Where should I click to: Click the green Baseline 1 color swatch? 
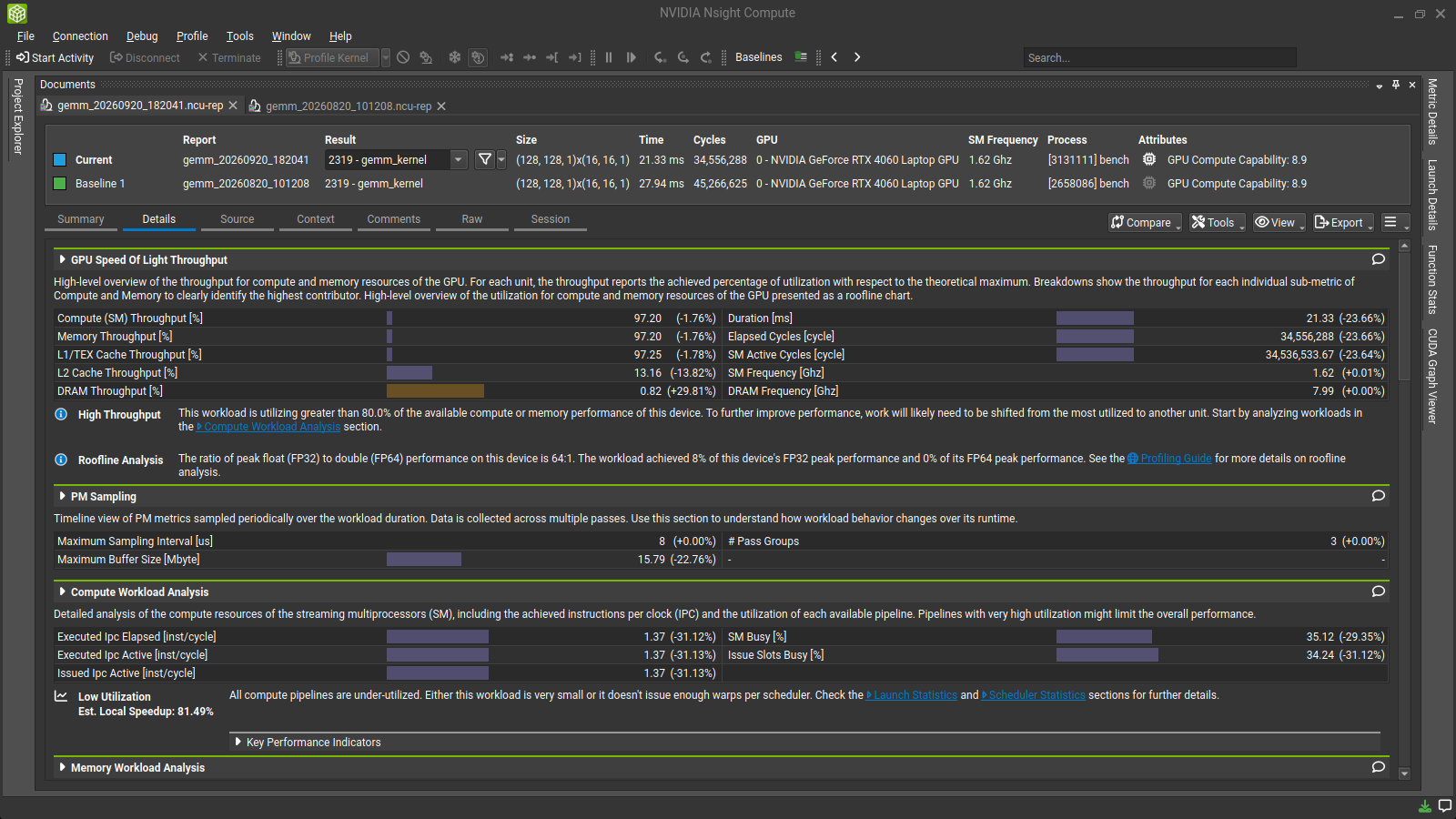(60, 184)
